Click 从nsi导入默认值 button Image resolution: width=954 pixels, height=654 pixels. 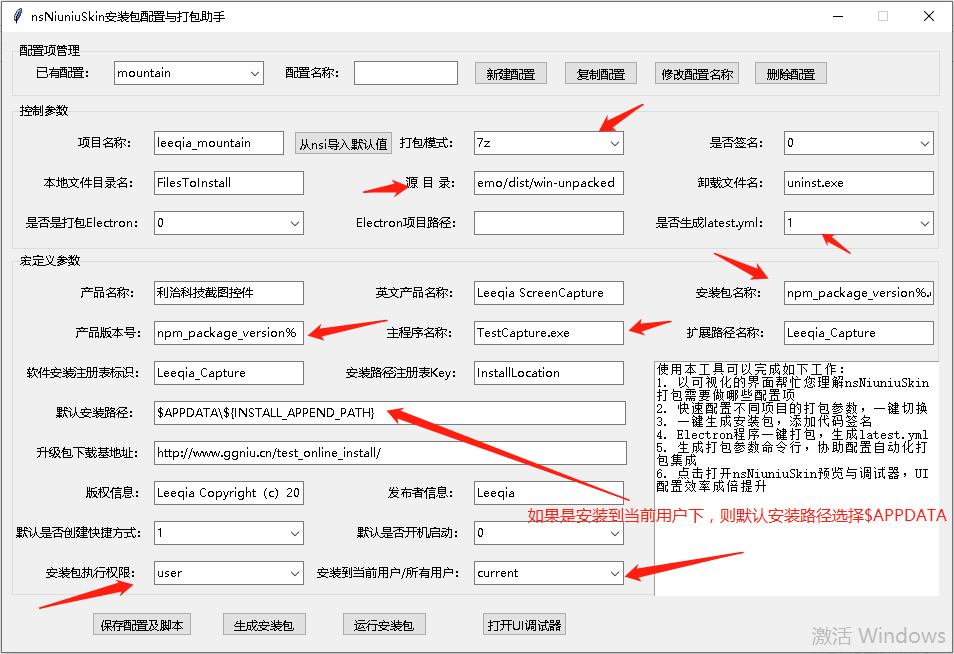coord(343,144)
